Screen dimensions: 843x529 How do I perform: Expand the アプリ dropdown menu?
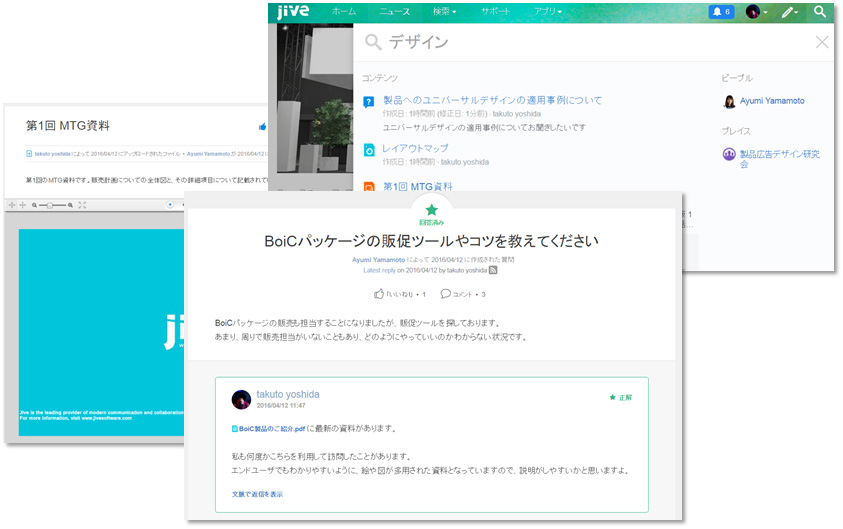pos(546,12)
